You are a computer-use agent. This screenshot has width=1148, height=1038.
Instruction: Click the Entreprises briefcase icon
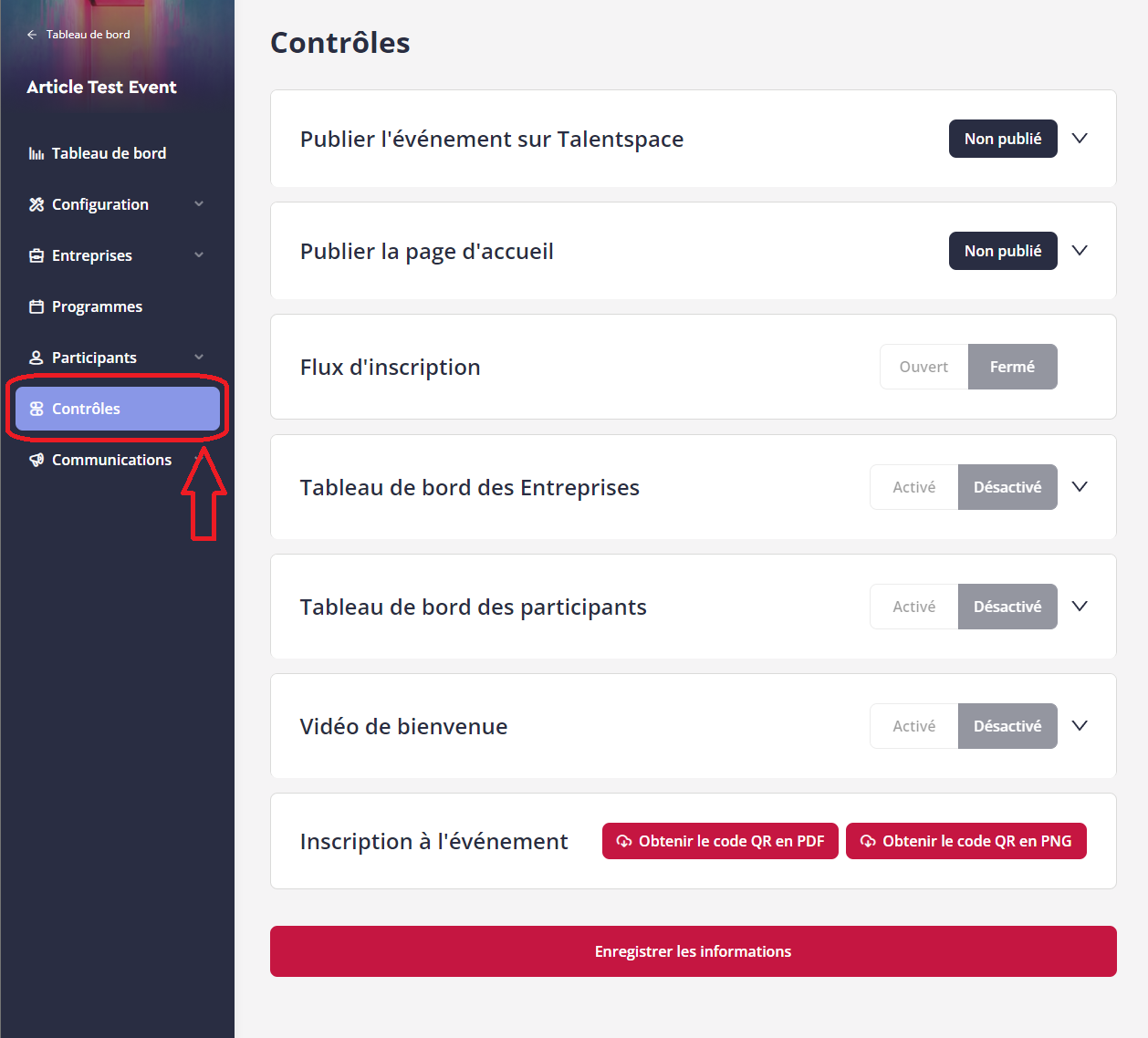pos(37,255)
